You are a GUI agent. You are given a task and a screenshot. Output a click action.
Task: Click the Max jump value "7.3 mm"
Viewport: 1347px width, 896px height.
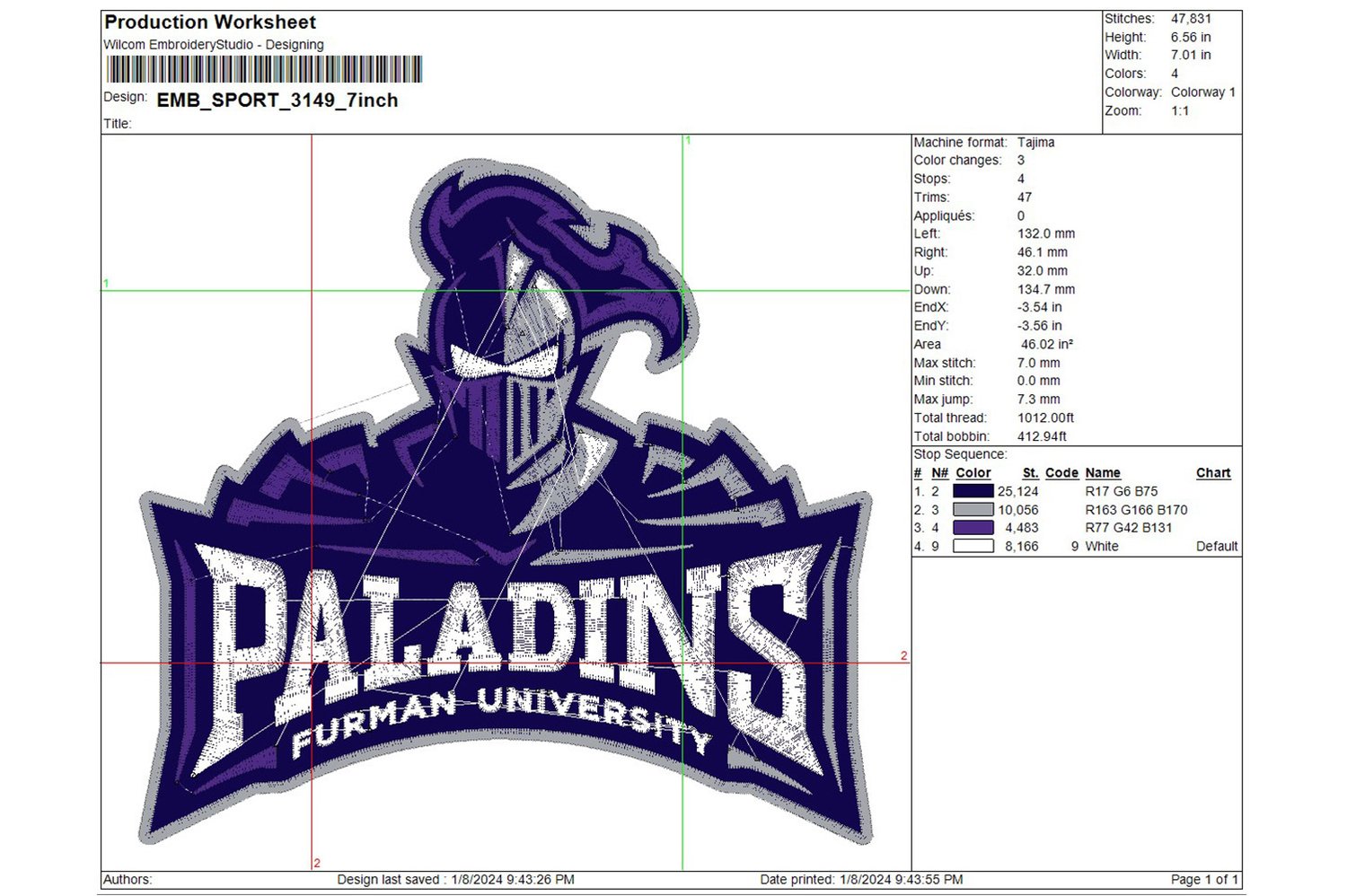[1039, 400]
